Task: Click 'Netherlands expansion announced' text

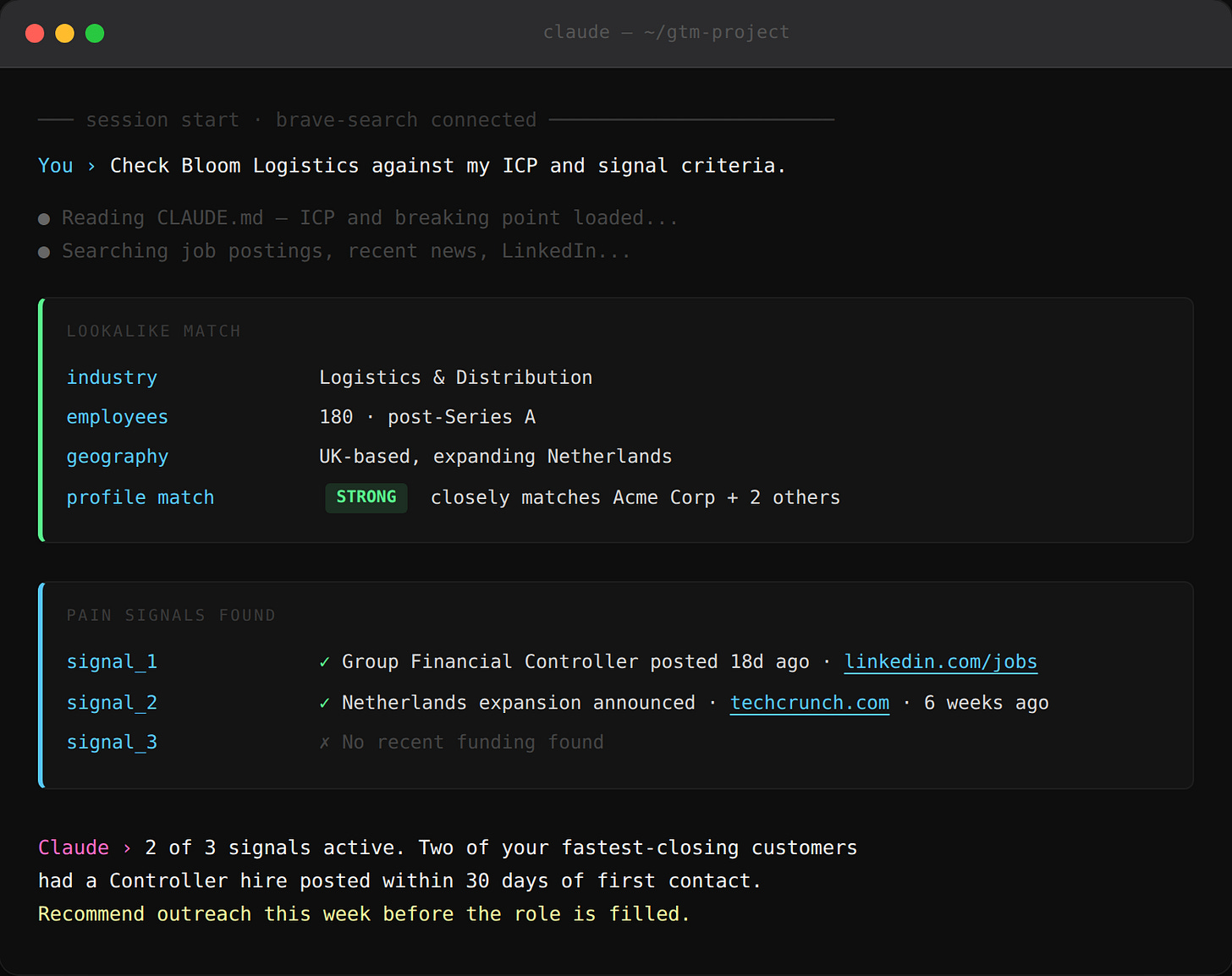Action: click(519, 703)
